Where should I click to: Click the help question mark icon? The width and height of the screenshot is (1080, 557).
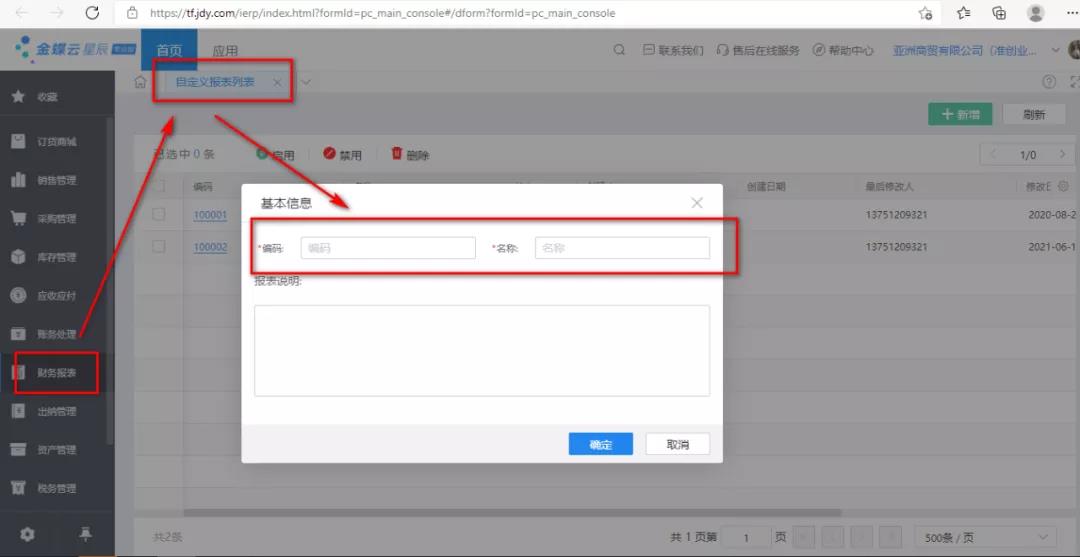pos(1049,82)
